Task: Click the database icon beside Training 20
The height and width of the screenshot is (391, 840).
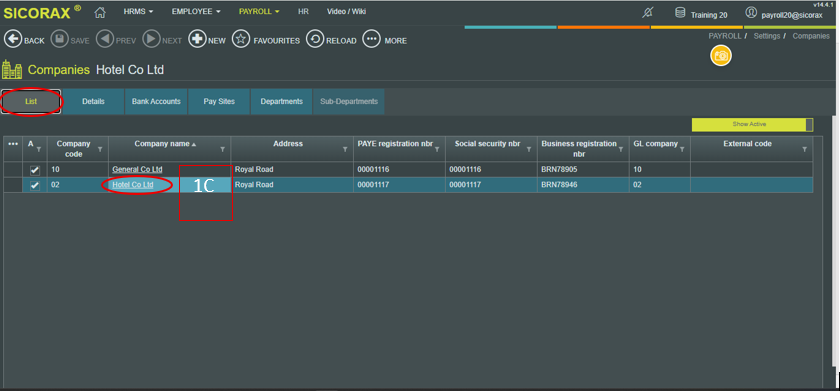Action: click(680, 12)
